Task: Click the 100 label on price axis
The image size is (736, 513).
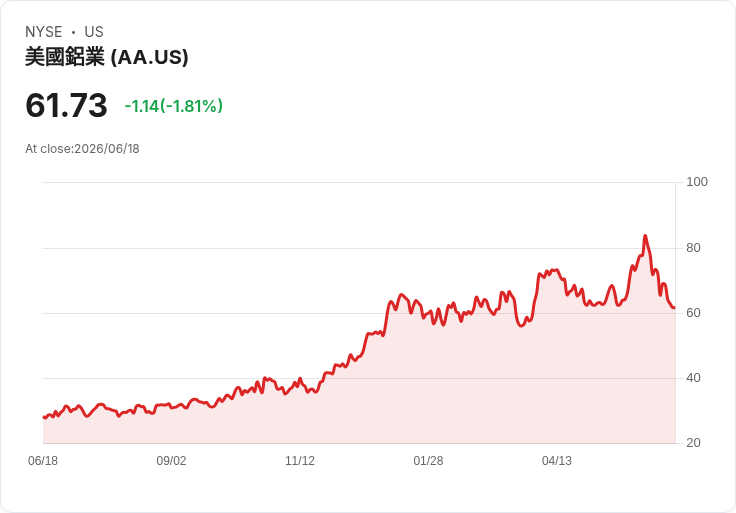Action: pyautogui.click(x=697, y=182)
